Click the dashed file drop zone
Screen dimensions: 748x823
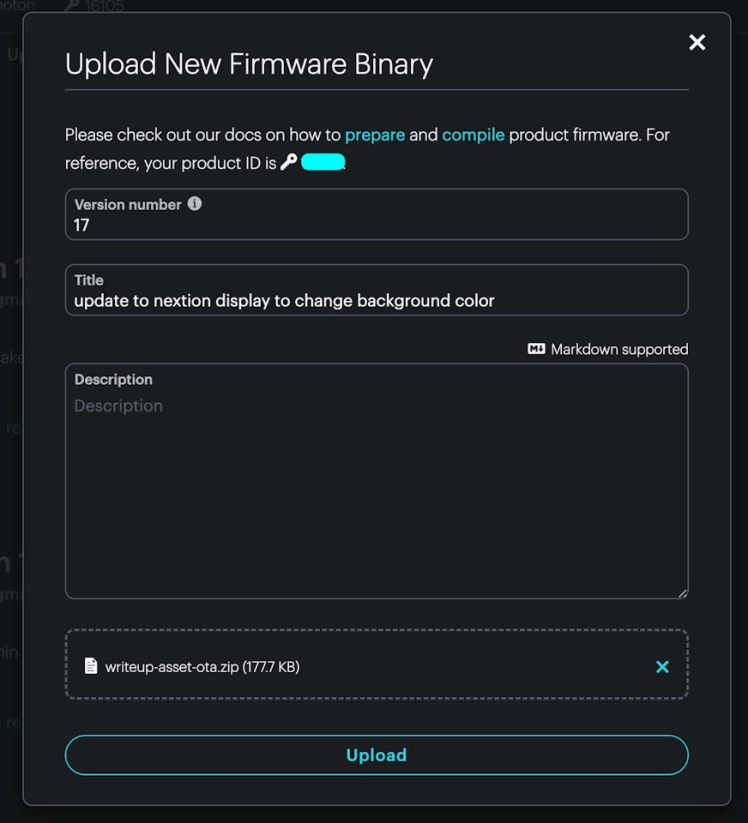tap(376, 664)
